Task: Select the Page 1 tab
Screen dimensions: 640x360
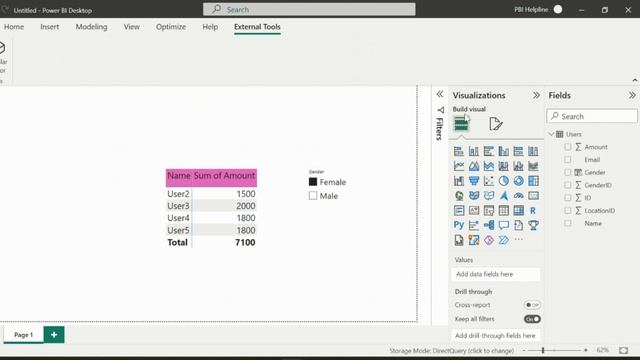Action: [23, 335]
